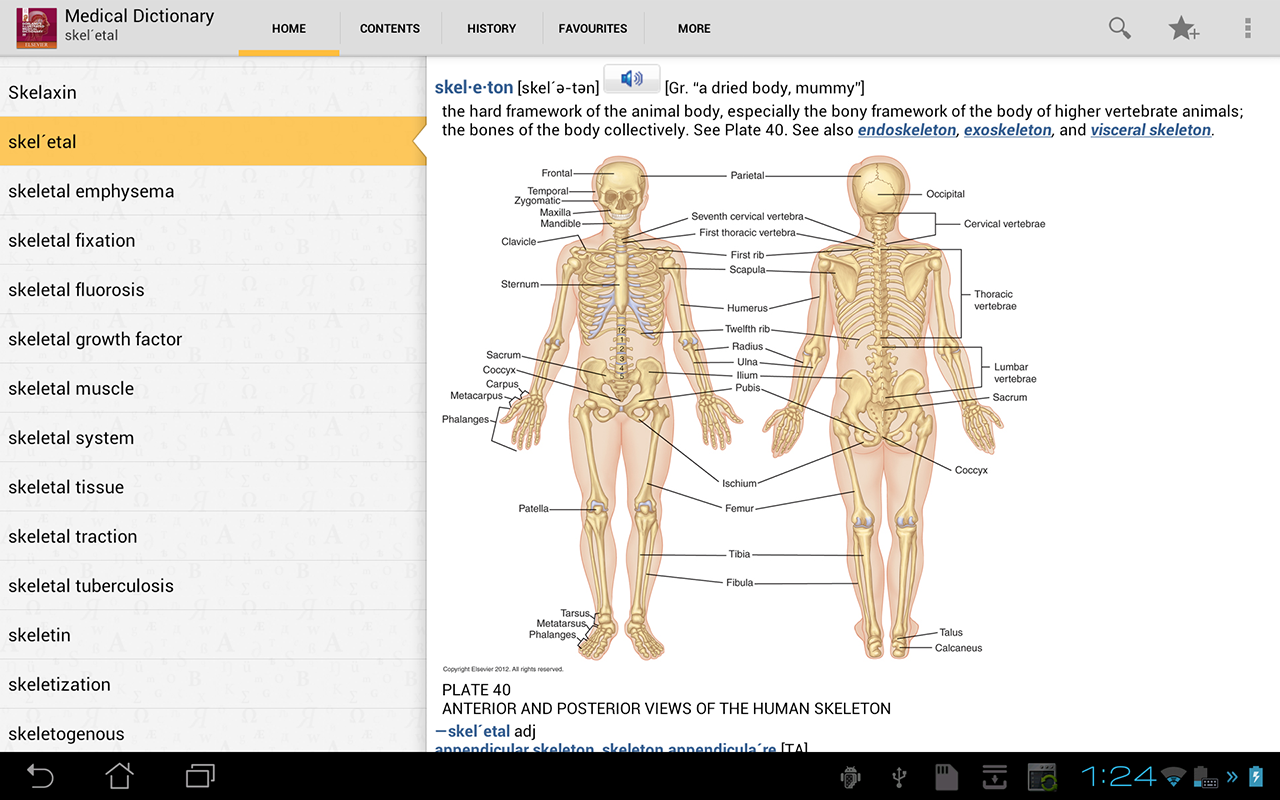Image resolution: width=1280 pixels, height=800 pixels.
Task: Choose the Skelaxin entry
Action: pos(42,92)
